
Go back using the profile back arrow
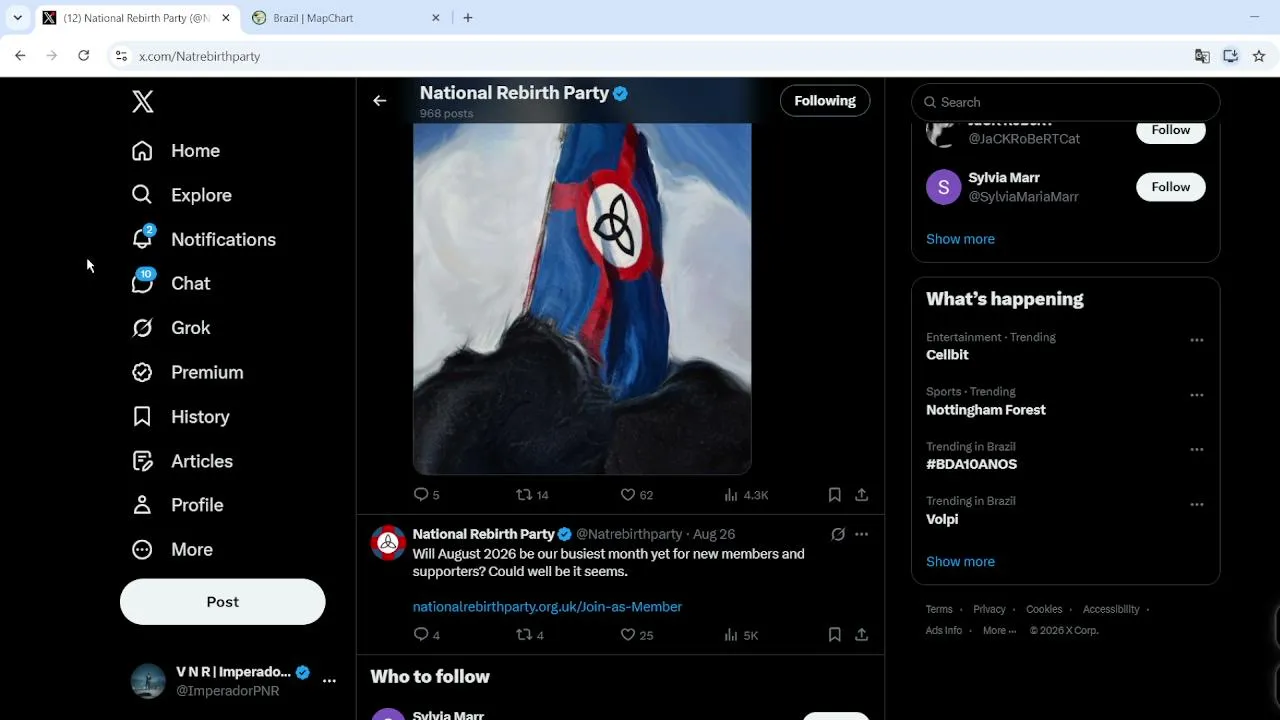tap(379, 100)
